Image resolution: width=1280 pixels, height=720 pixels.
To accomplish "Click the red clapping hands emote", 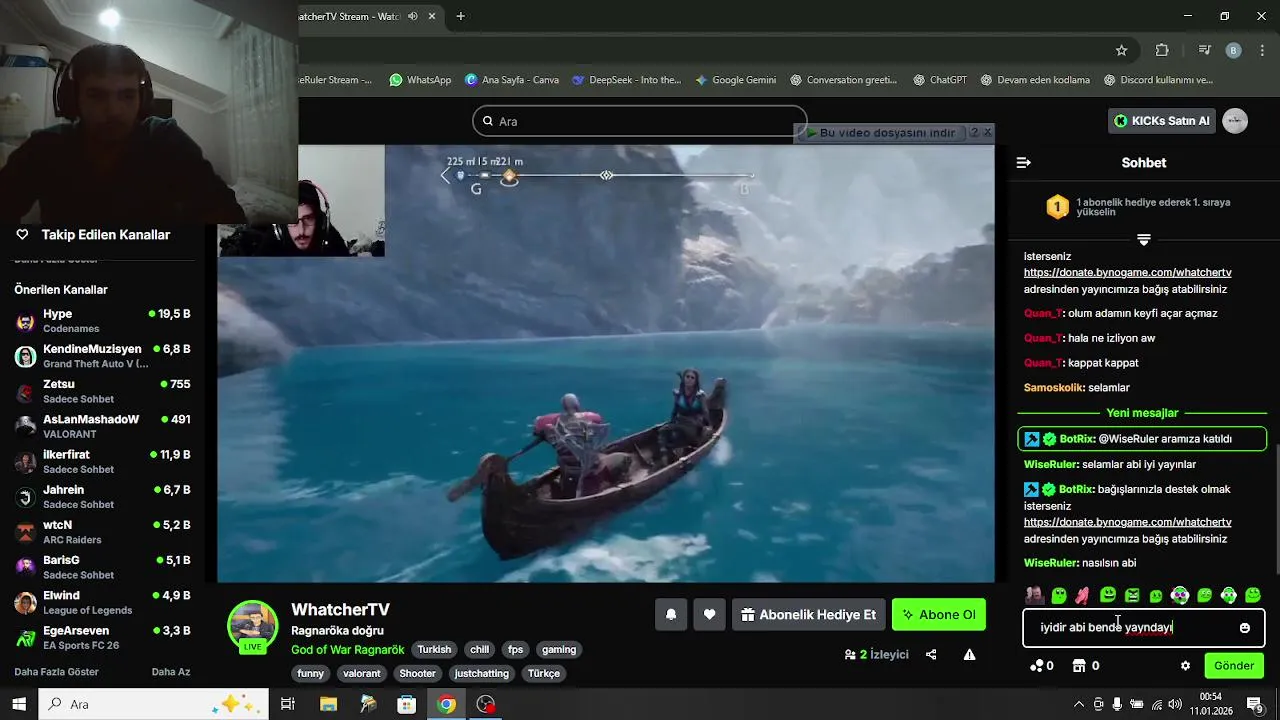I will [1082, 596].
